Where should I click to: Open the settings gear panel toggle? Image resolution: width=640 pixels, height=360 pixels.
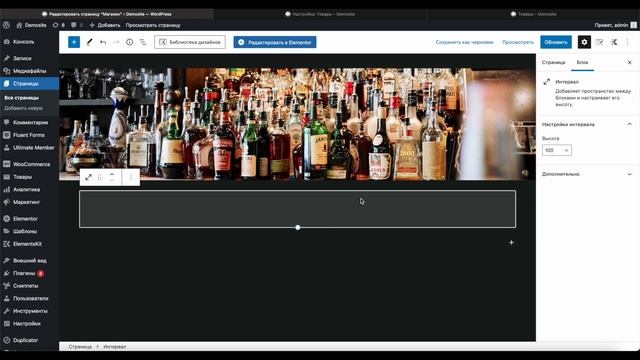pos(584,42)
